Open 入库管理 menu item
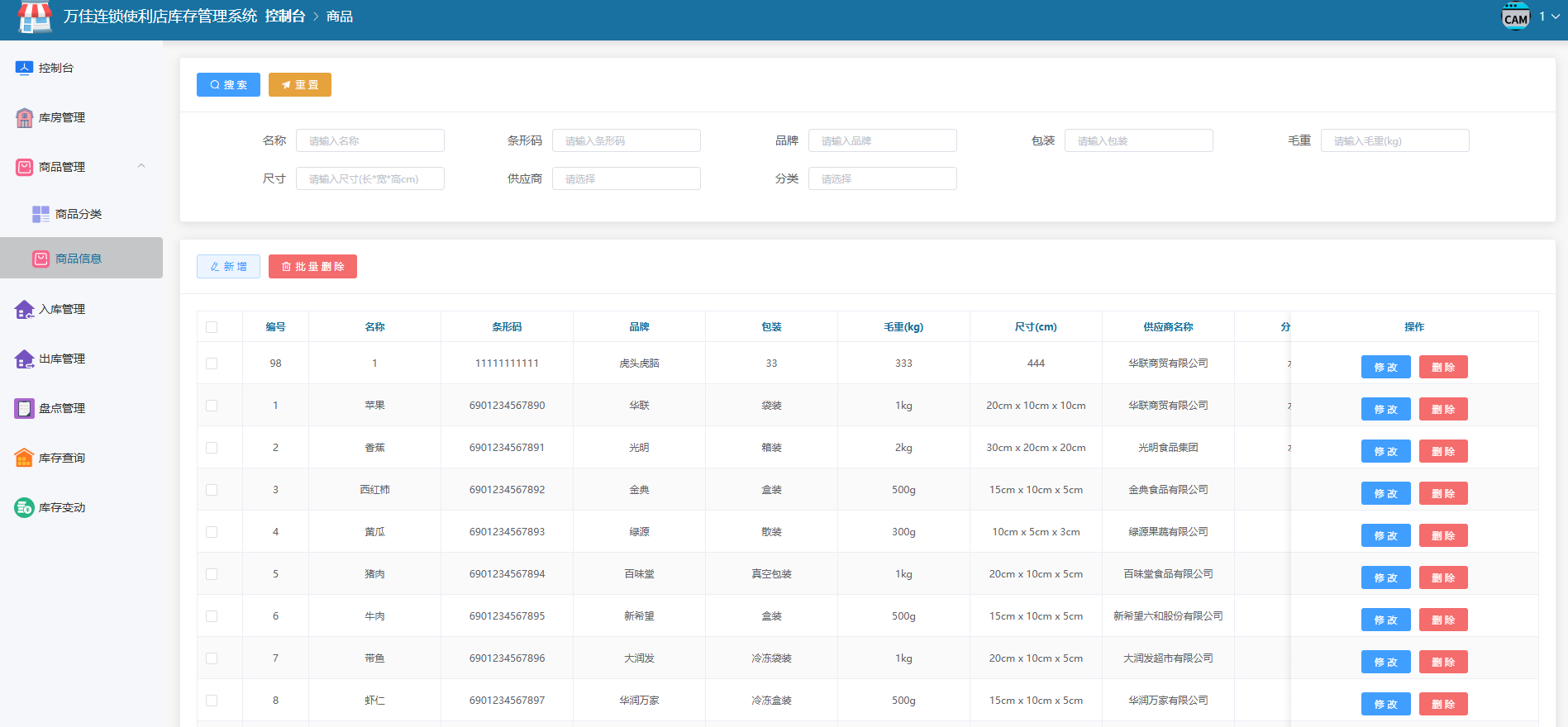The height and width of the screenshot is (727, 1568). click(x=81, y=309)
